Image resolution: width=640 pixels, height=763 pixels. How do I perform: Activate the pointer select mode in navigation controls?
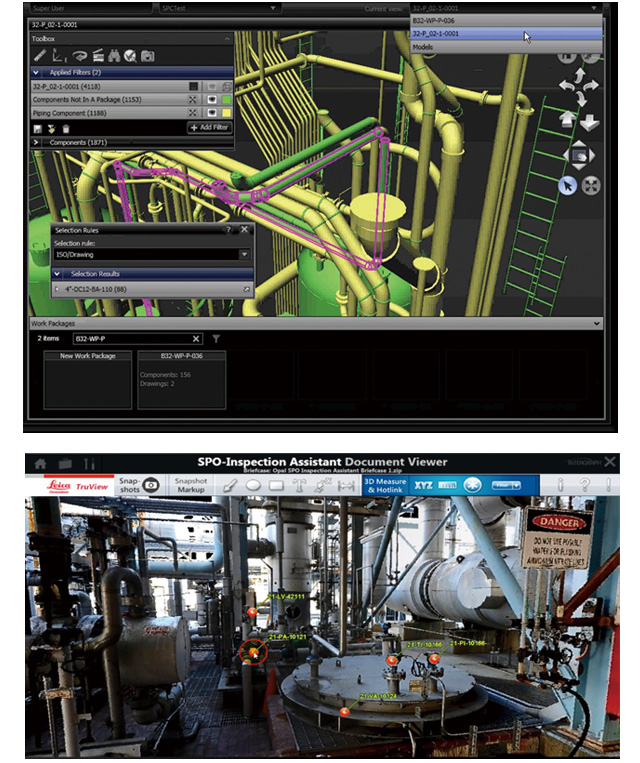point(567,184)
